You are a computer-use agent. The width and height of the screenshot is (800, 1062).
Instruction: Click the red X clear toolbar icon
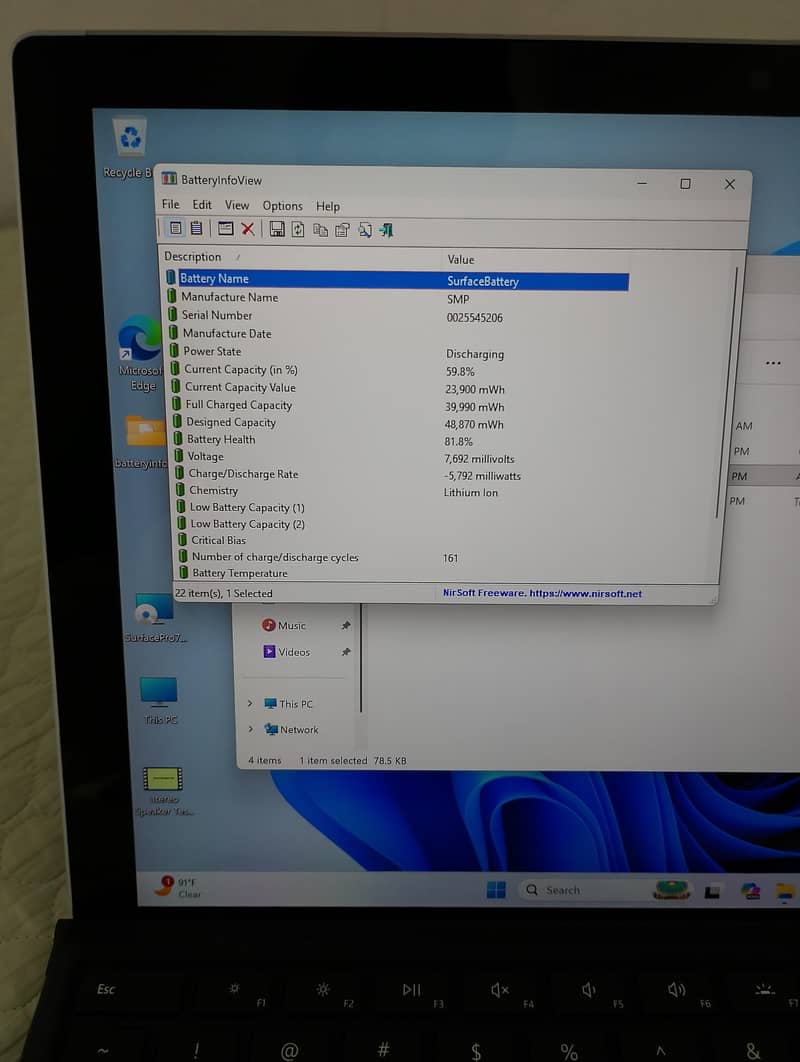(x=248, y=229)
